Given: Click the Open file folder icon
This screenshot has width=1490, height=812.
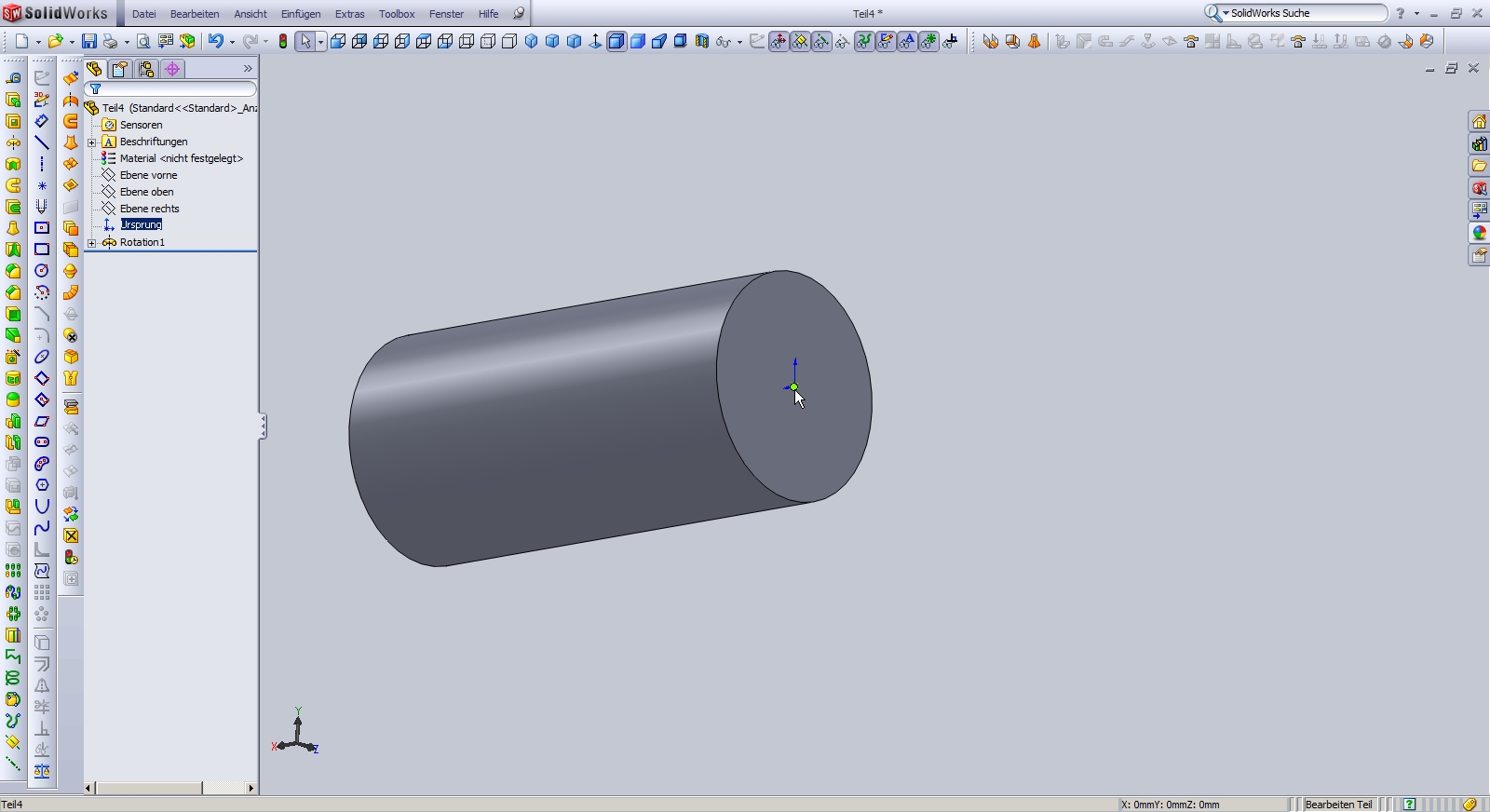Looking at the screenshot, I should 56,41.
